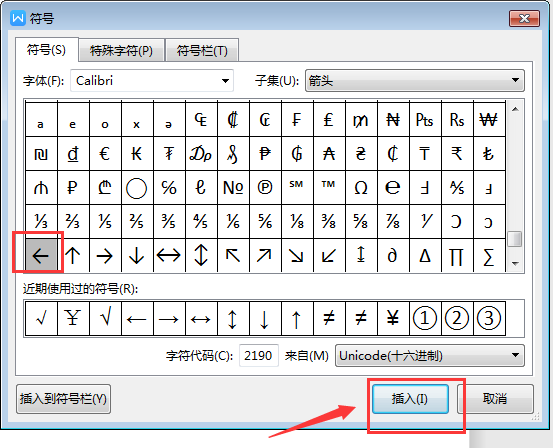Select the up arrow symbol in grid
553x448 pixels.
(x=73, y=255)
